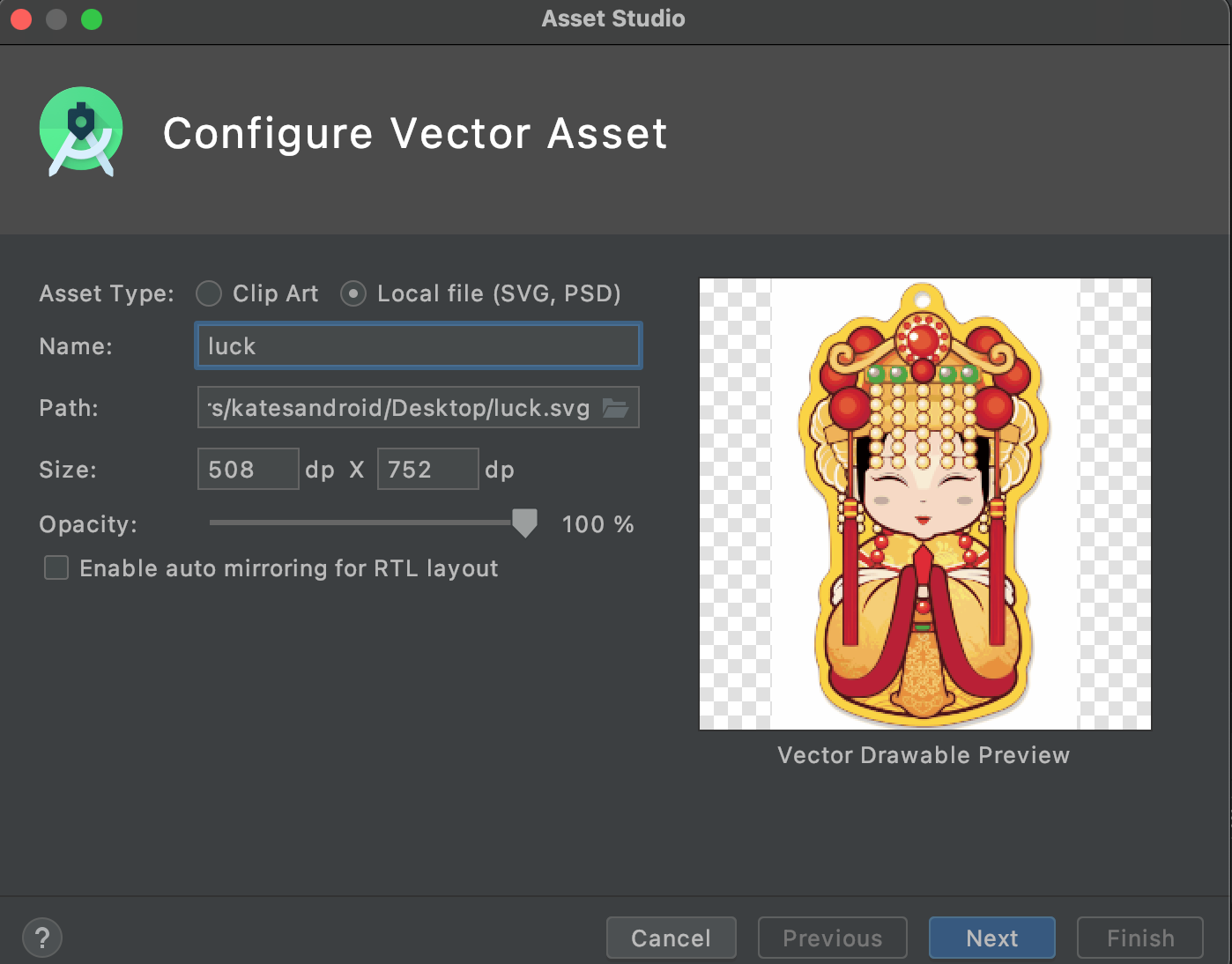
Task: Click the Finish button
Action: pyautogui.click(x=1140, y=938)
